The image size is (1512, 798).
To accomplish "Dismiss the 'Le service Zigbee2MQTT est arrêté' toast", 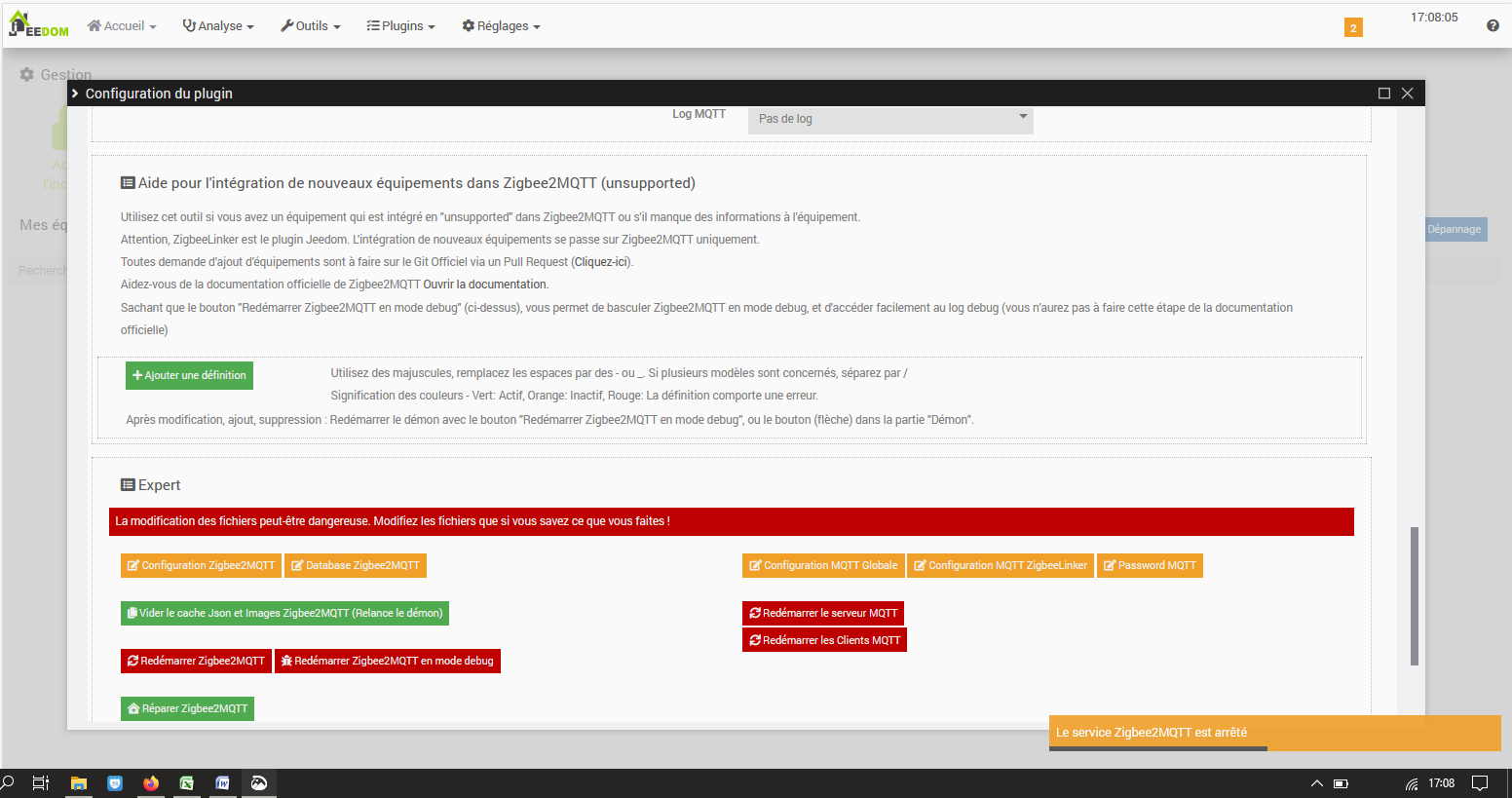I will 1274,733.
